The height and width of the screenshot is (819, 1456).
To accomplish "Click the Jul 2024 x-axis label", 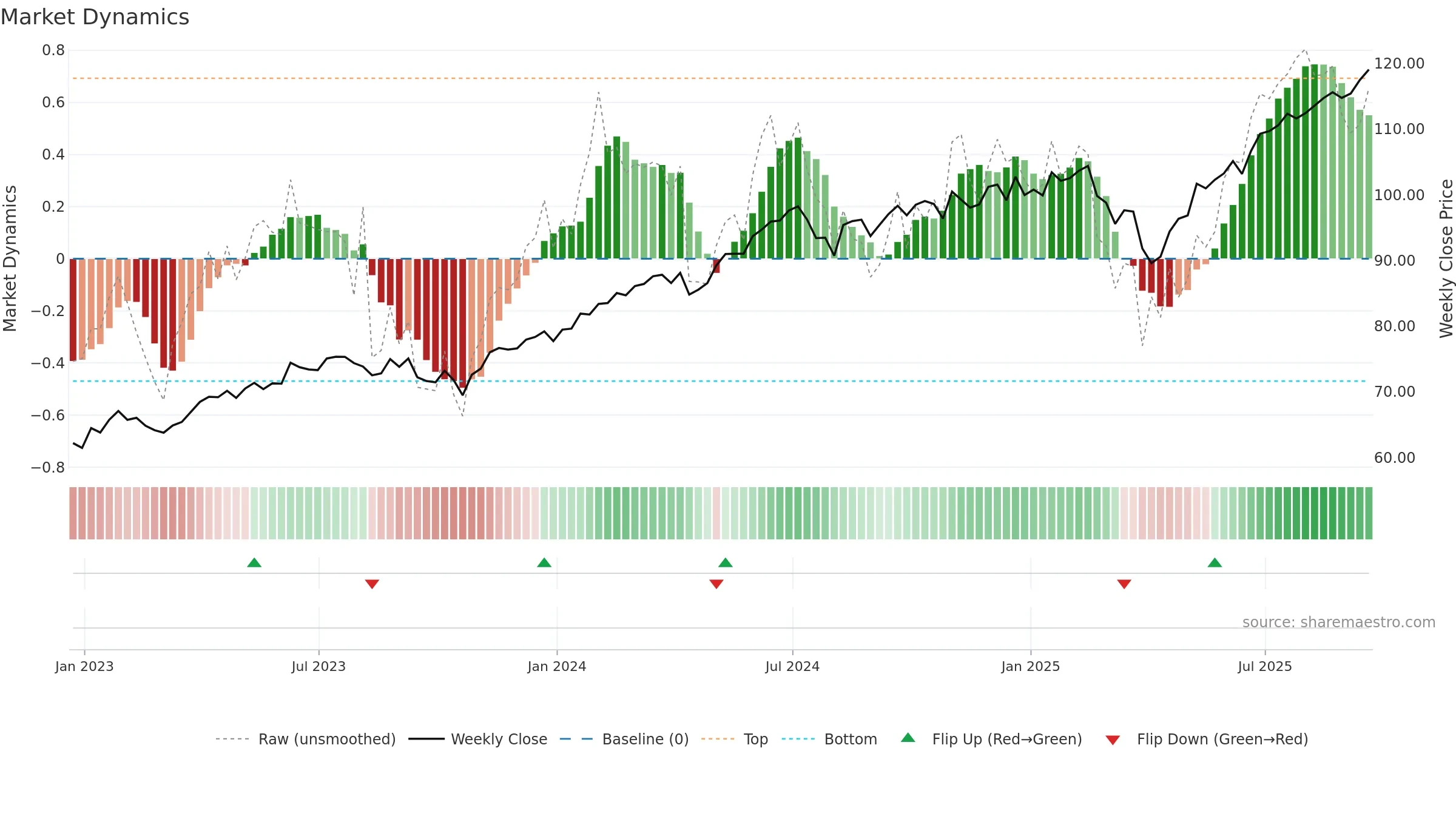I will (x=792, y=666).
